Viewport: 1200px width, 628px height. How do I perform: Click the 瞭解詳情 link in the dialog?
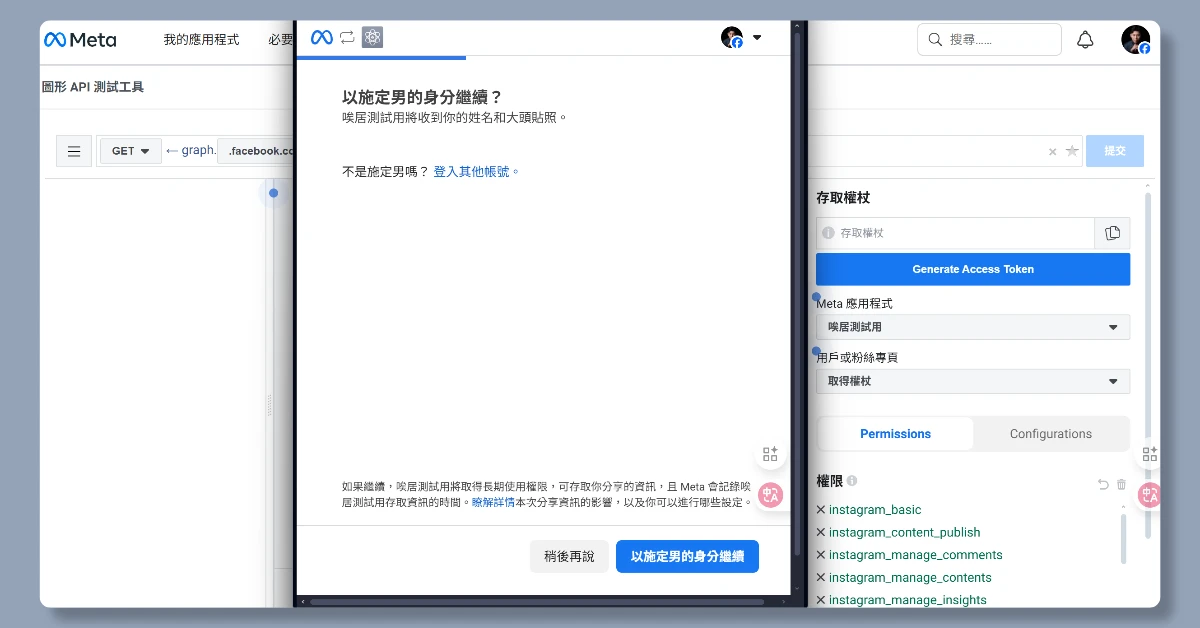pyautogui.click(x=493, y=502)
